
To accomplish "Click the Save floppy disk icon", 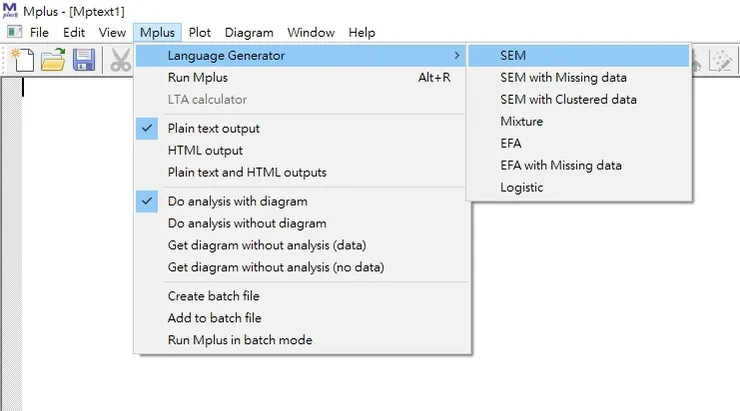I will [83, 59].
